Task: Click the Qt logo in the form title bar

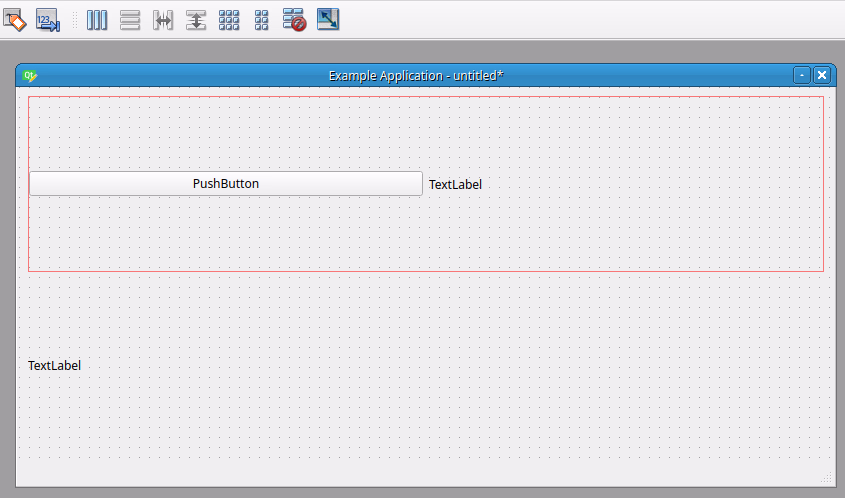Action: (30, 76)
